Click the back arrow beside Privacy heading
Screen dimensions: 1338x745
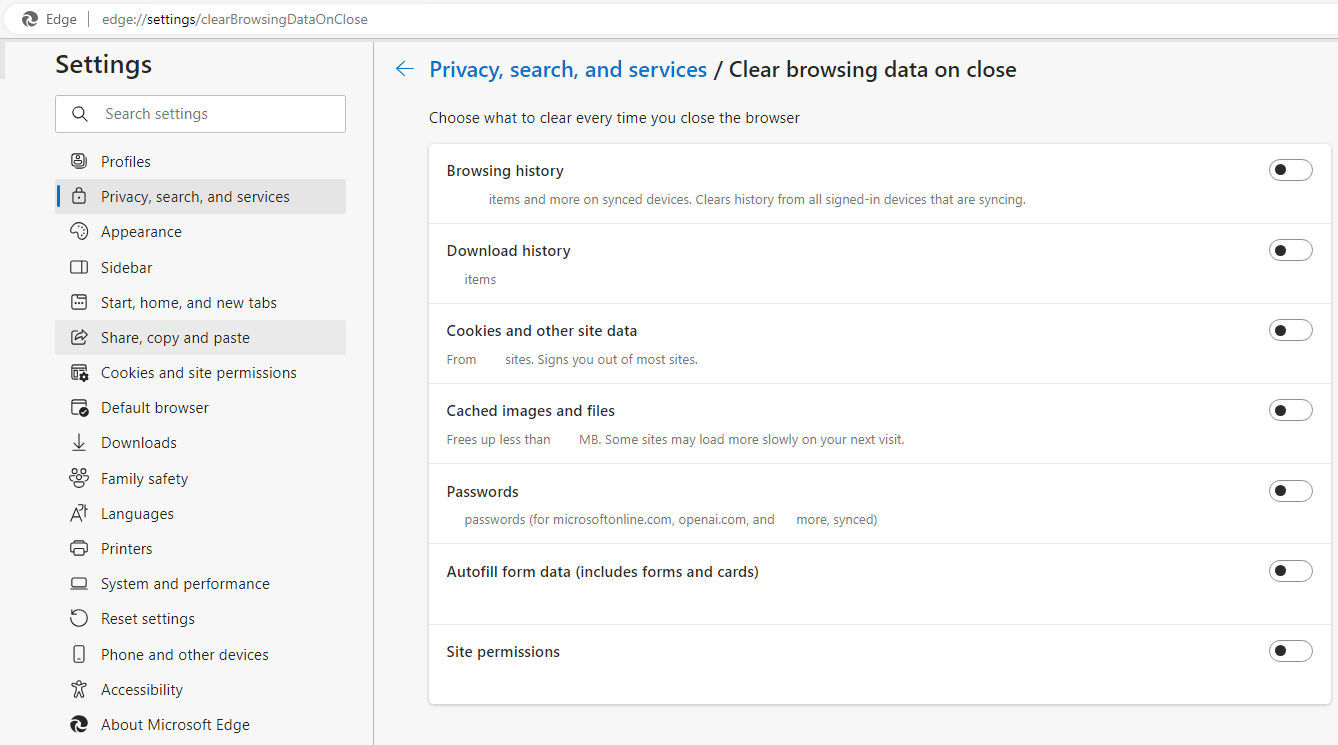404,69
